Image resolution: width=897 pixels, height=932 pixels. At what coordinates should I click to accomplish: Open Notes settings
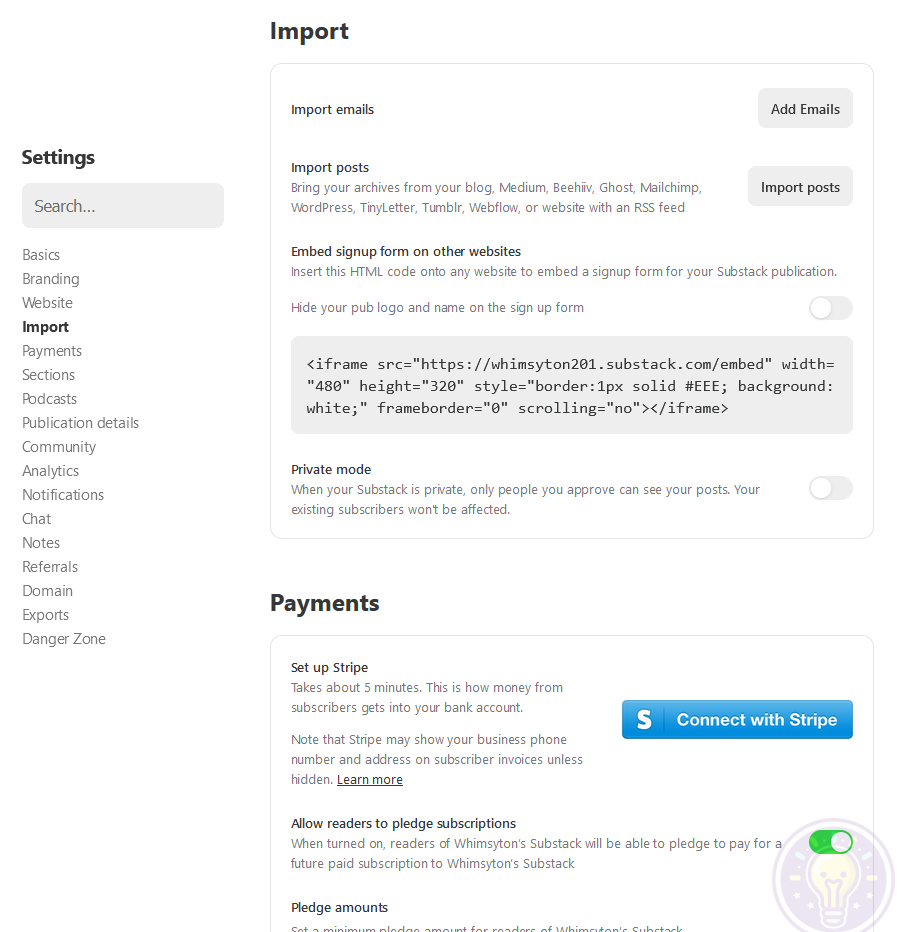(41, 543)
